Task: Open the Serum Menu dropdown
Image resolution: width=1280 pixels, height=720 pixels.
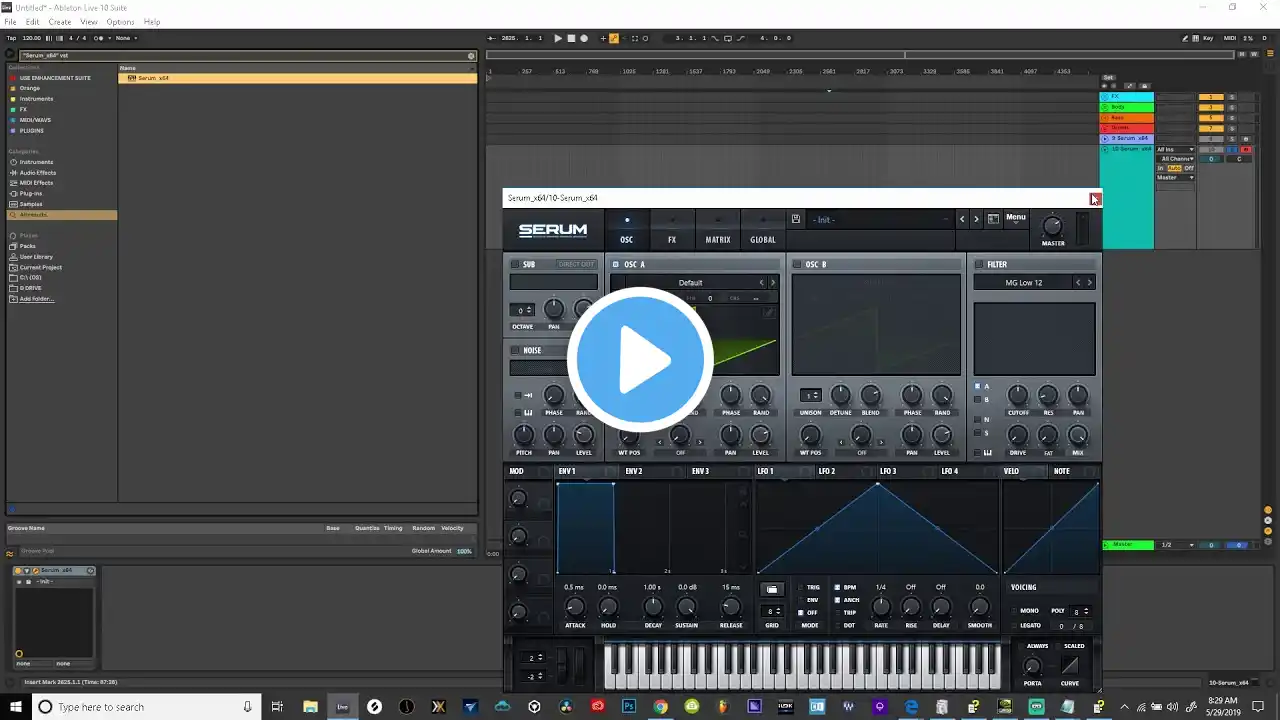Action: click(x=1015, y=218)
